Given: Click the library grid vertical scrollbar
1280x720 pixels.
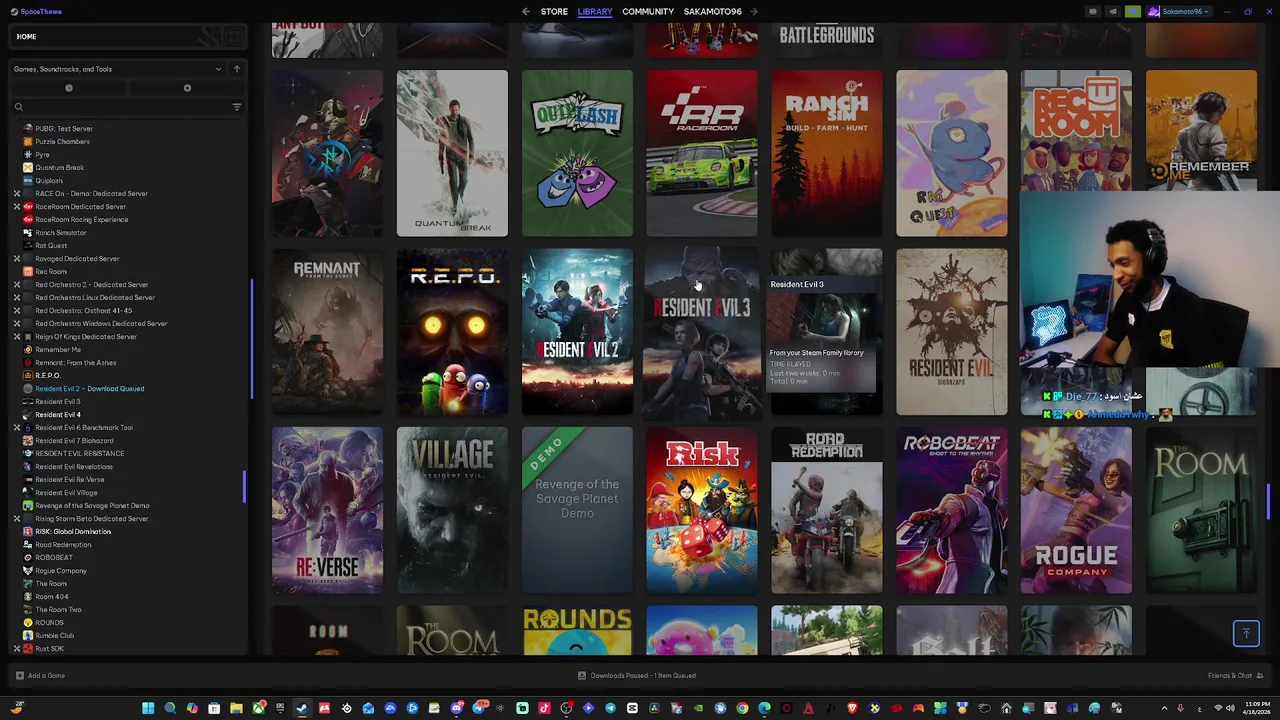Looking at the screenshot, I should tap(1270, 502).
